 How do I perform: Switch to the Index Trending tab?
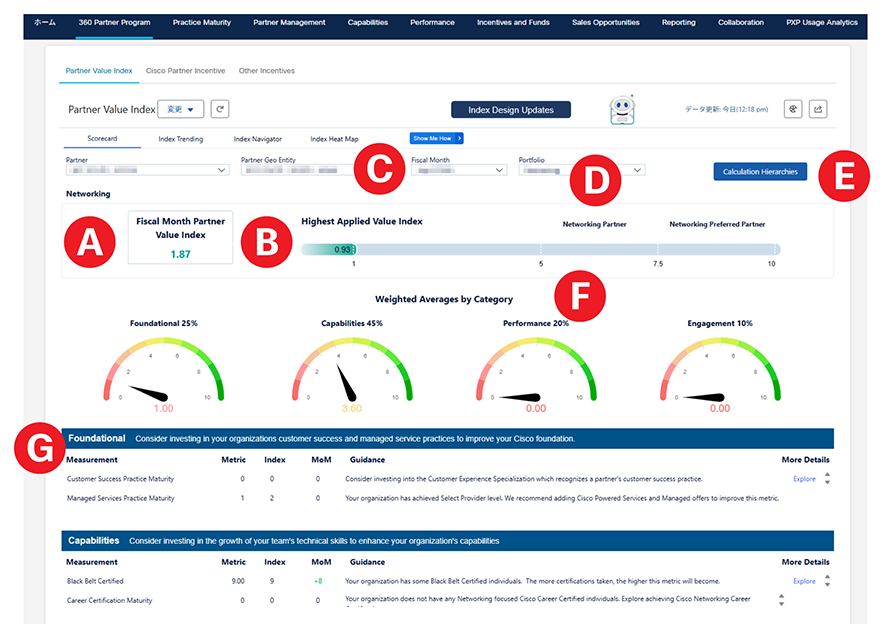(181, 139)
